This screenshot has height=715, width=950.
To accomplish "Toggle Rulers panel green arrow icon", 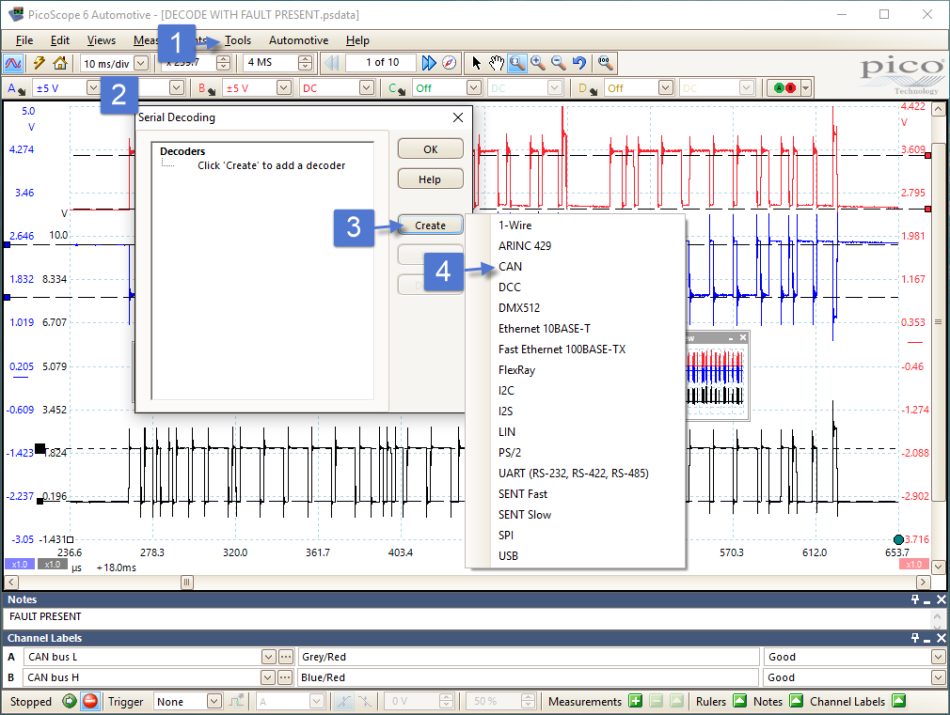I will pos(740,701).
